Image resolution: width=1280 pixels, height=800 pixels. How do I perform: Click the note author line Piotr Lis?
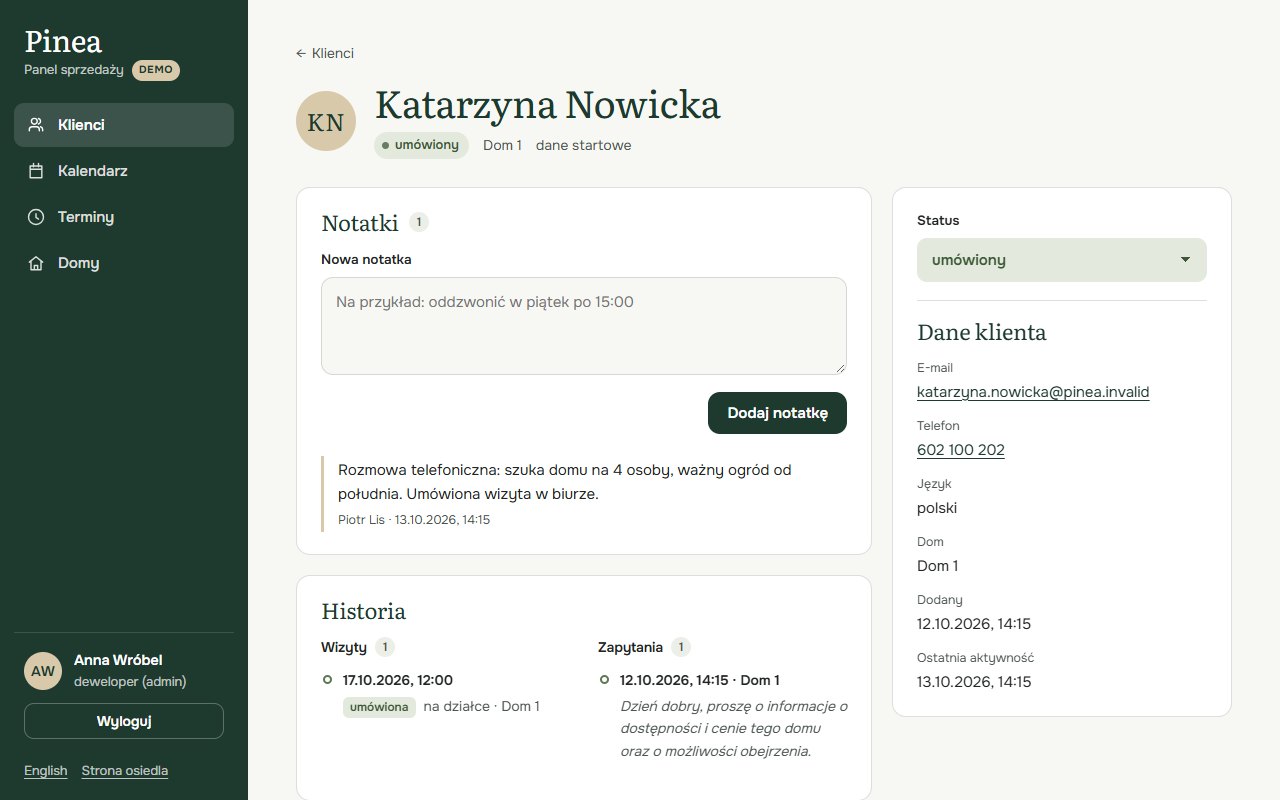(414, 520)
